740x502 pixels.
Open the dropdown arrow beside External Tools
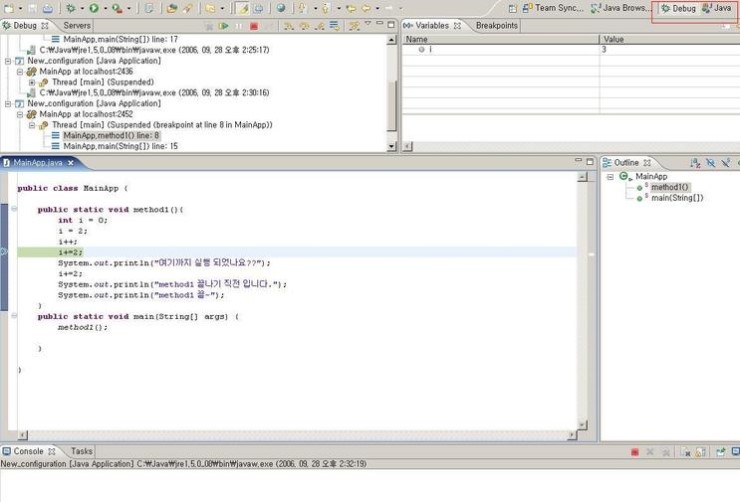point(128,8)
